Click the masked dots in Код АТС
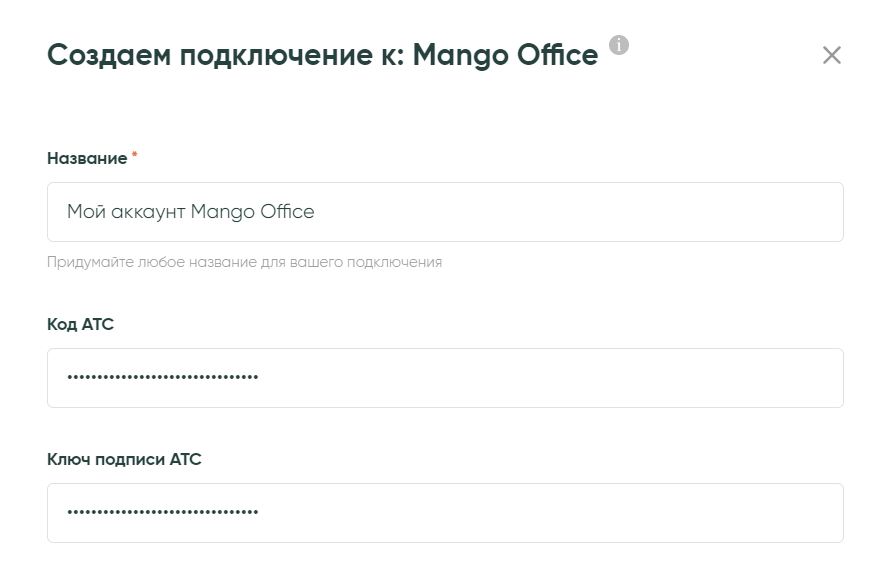Screen dimensions: 874x570 (162, 378)
